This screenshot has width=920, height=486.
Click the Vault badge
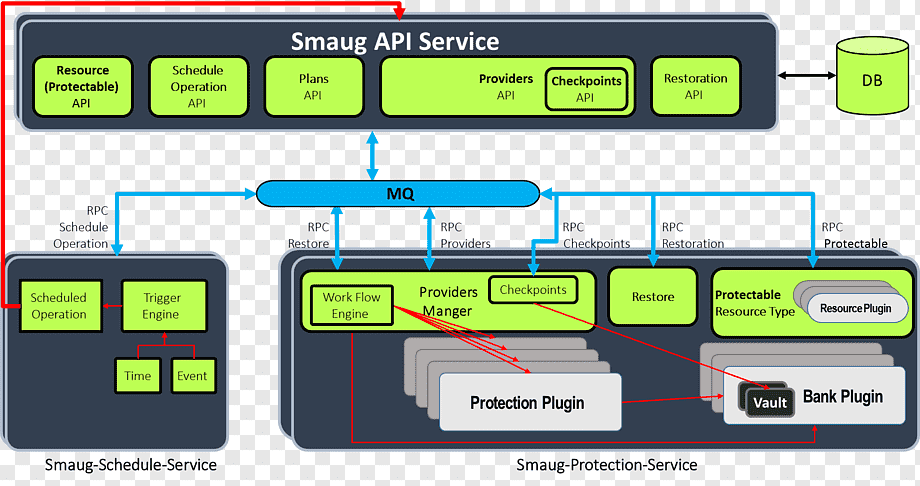769,403
